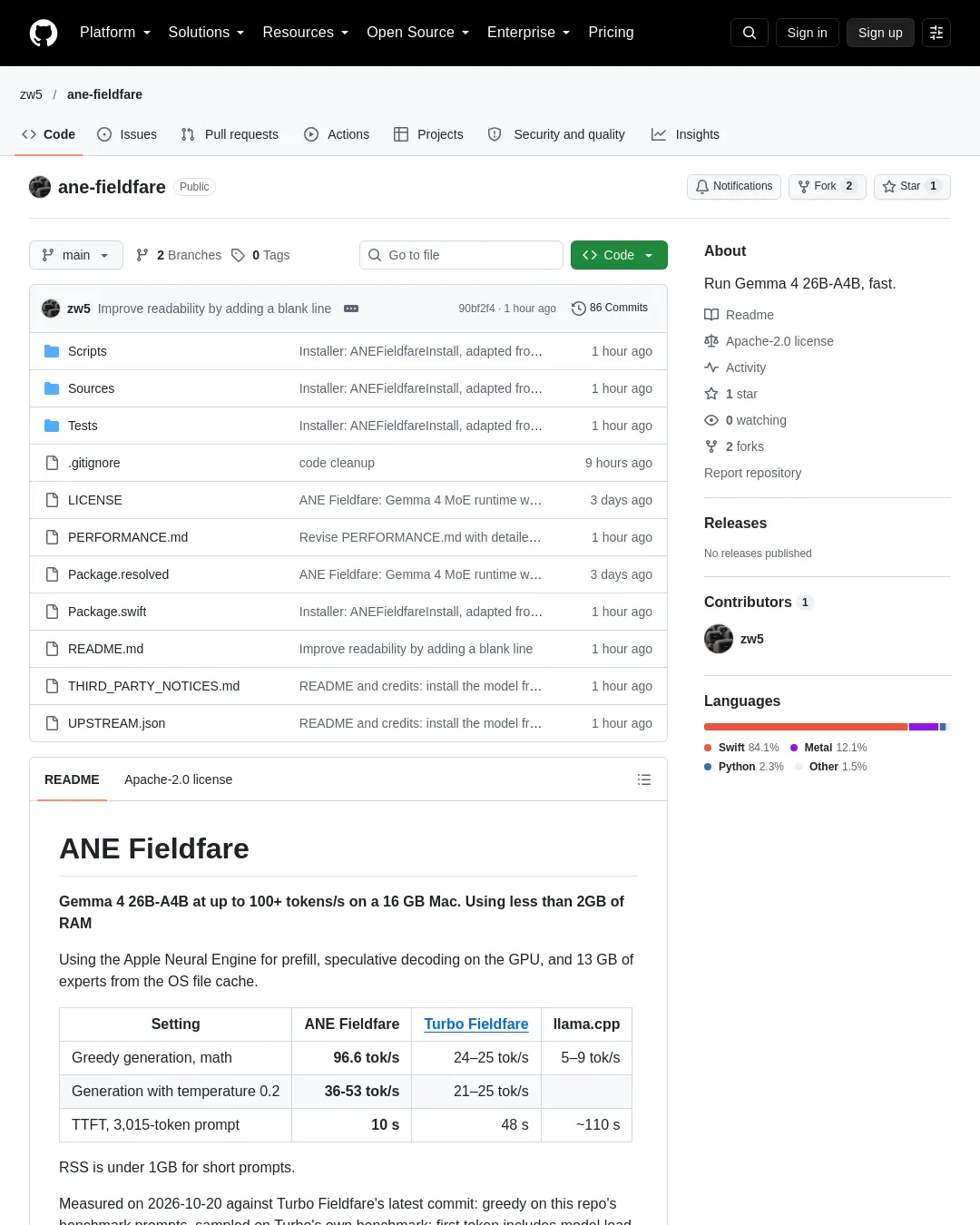Viewport: 980px width, 1225px height.
Task: Switch to the Actions tab
Action: [337, 134]
